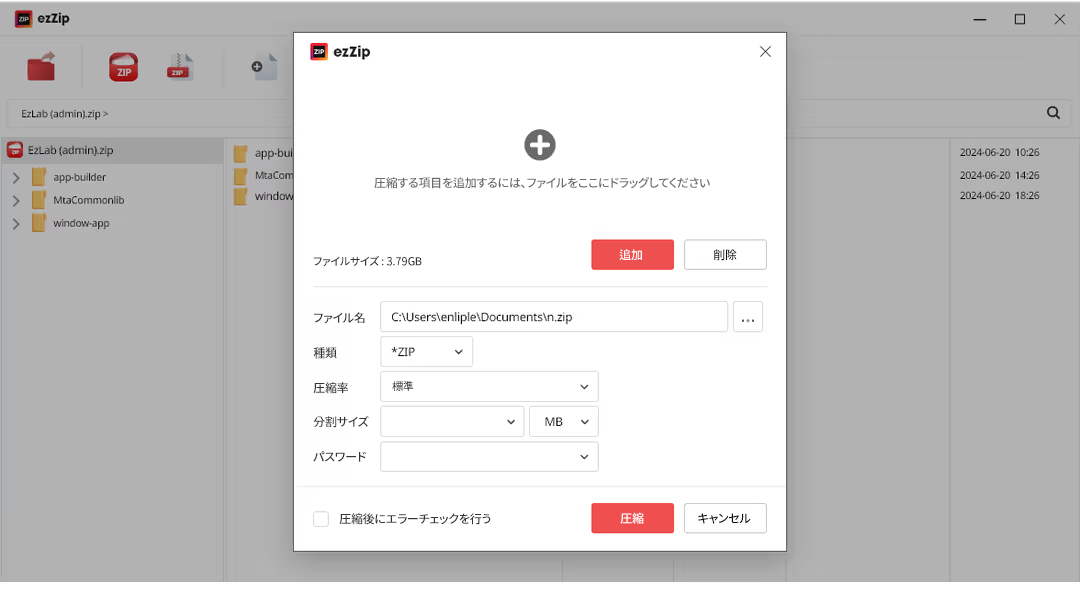This screenshot has width=1080, height=602.
Task: Click the windov folder row in file list
Action: click(263, 196)
